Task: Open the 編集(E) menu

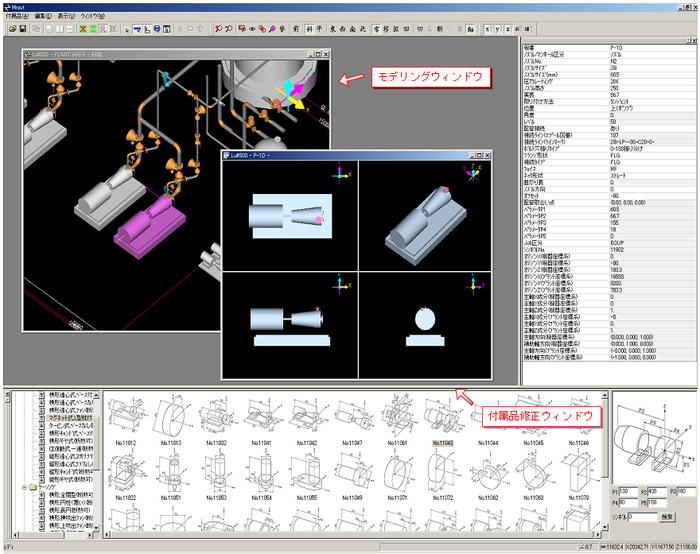Action: [44, 17]
